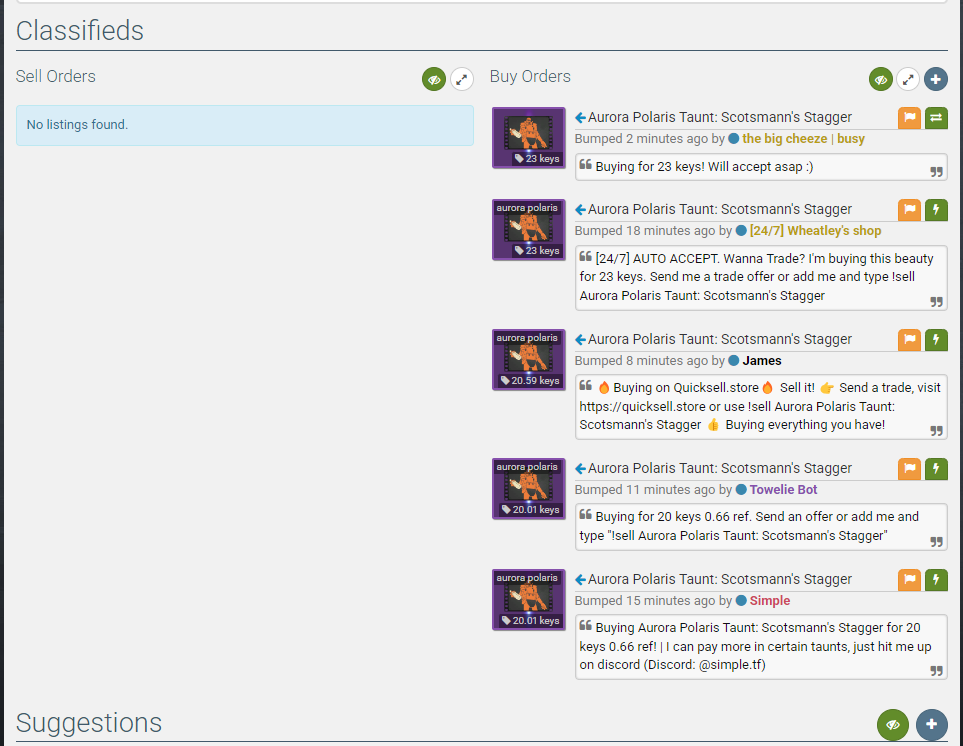Image resolution: width=963 pixels, height=746 pixels.
Task: Instant sell to Towelie Bot lightning icon
Action: pos(936,469)
